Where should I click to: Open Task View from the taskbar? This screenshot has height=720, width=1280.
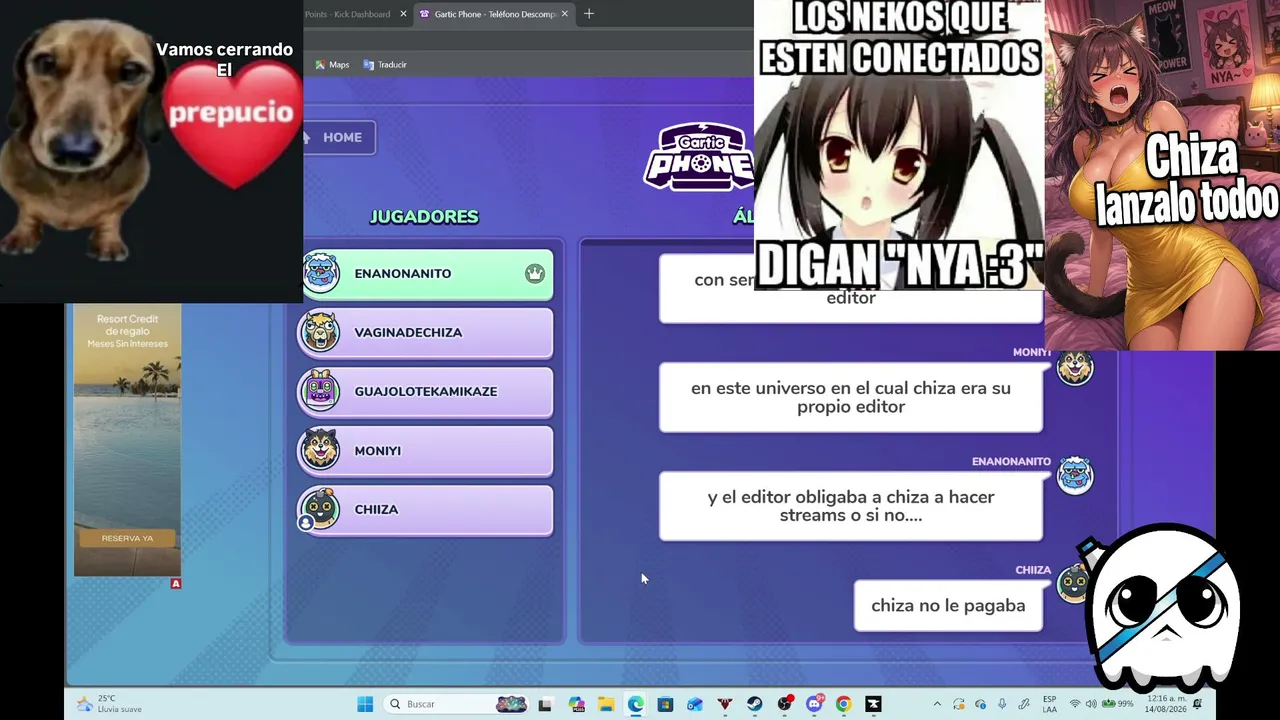545,704
